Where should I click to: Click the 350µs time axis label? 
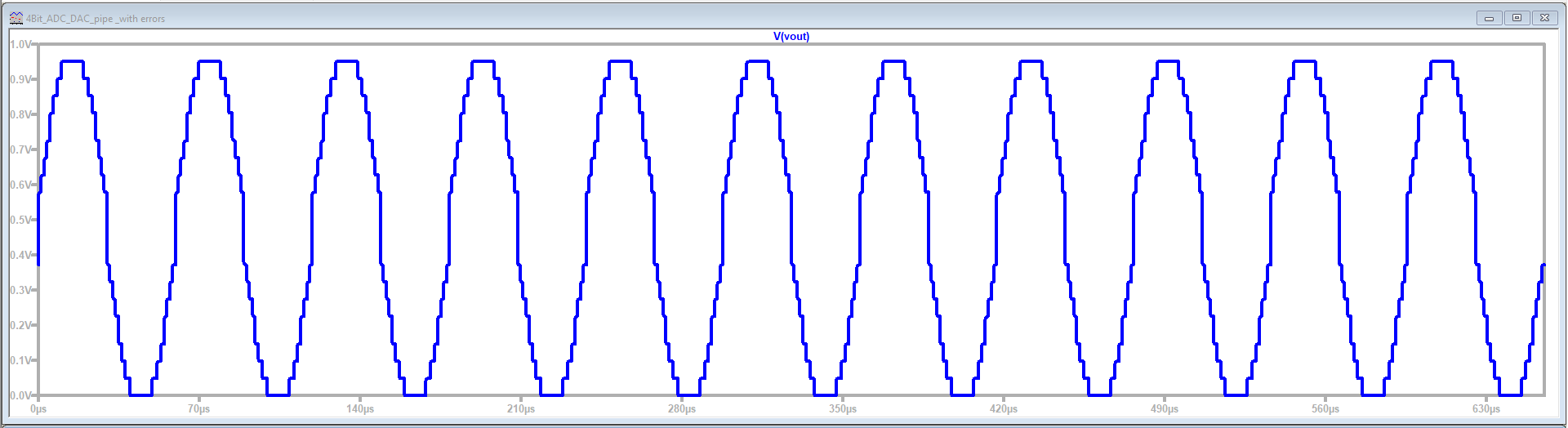pos(842,408)
